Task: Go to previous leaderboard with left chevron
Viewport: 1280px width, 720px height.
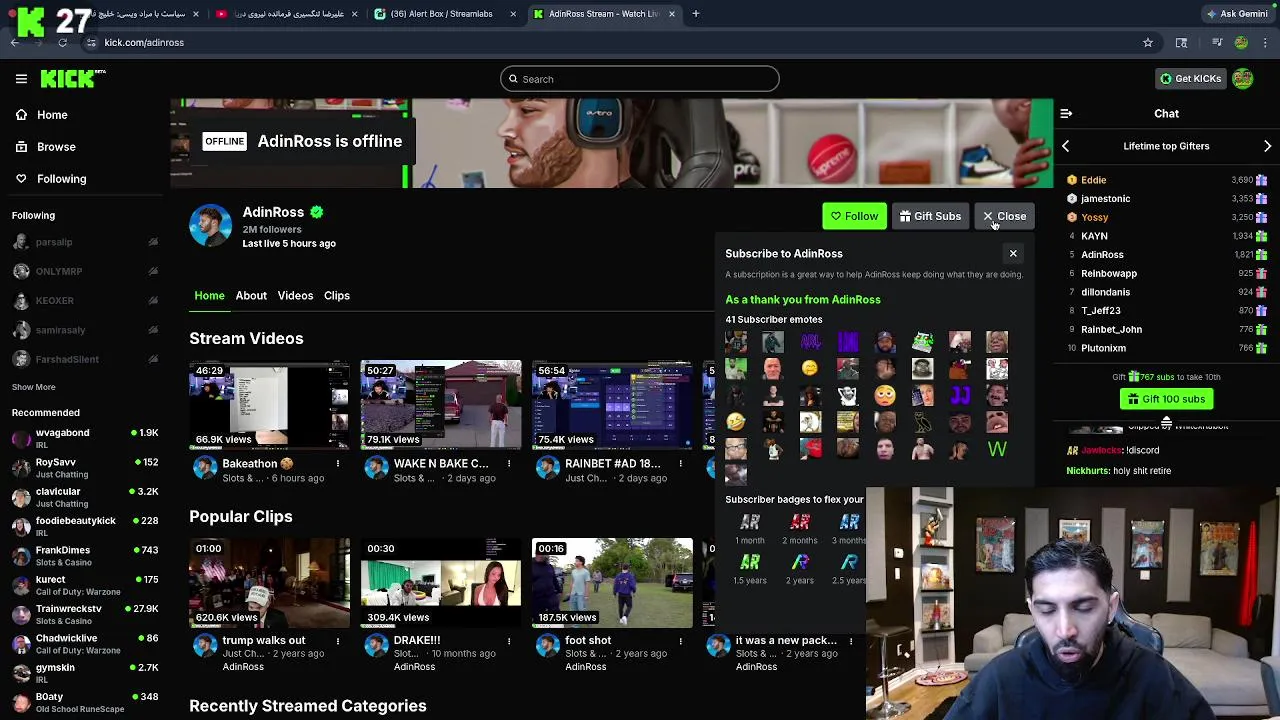Action: tap(1066, 147)
